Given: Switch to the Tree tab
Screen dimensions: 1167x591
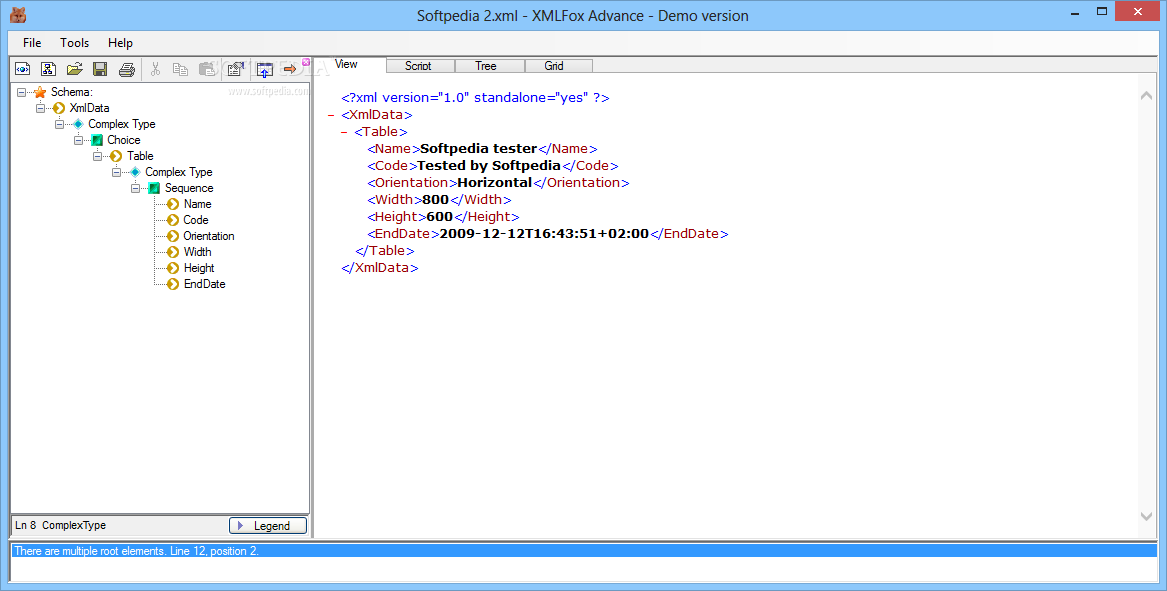Looking at the screenshot, I should [x=489, y=66].
